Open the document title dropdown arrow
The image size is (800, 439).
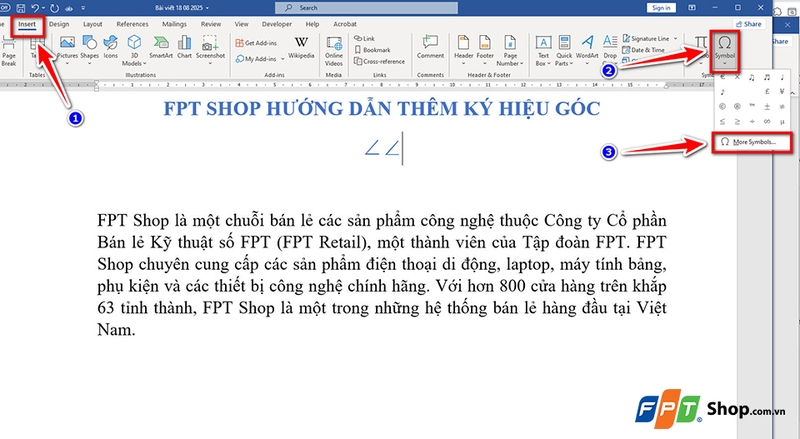point(208,8)
